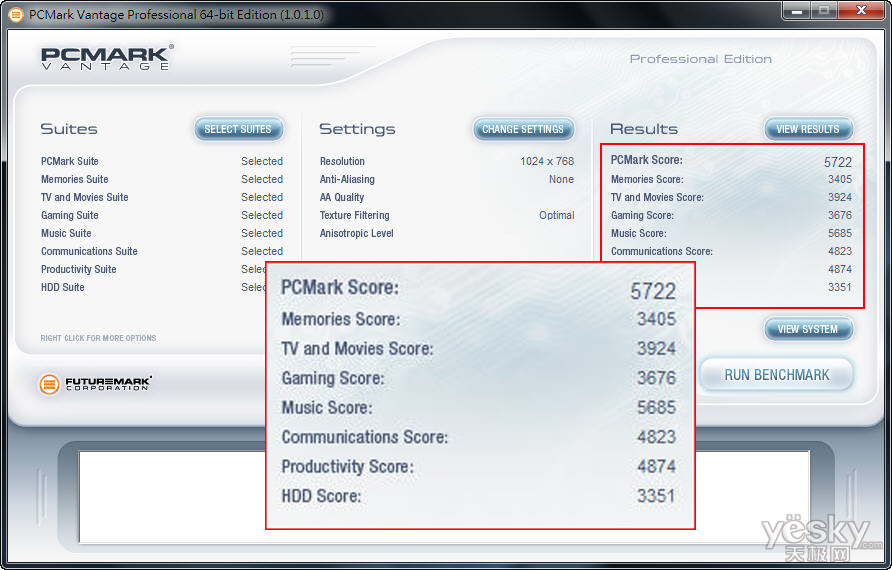Screen dimensions: 892x570
Task: Open VIEW RESULTS
Action: (808, 129)
